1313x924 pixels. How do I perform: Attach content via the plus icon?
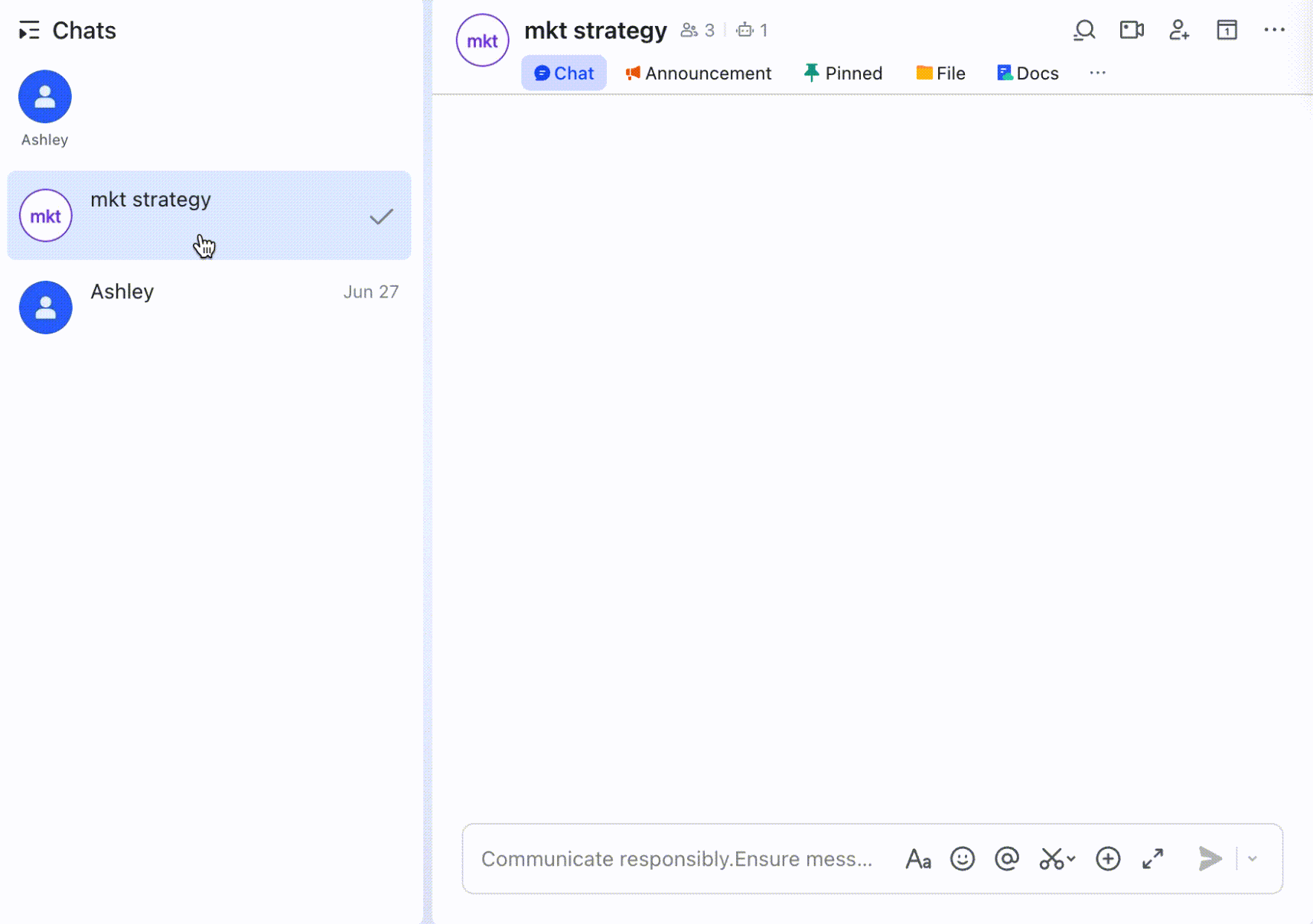click(1107, 858)
